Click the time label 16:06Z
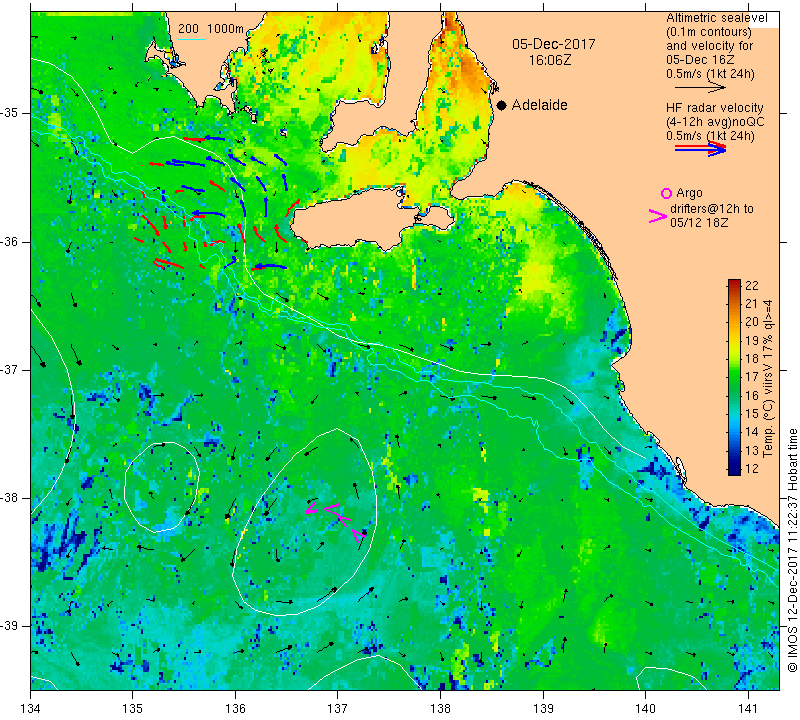800x720 pixels. (549, 60)
